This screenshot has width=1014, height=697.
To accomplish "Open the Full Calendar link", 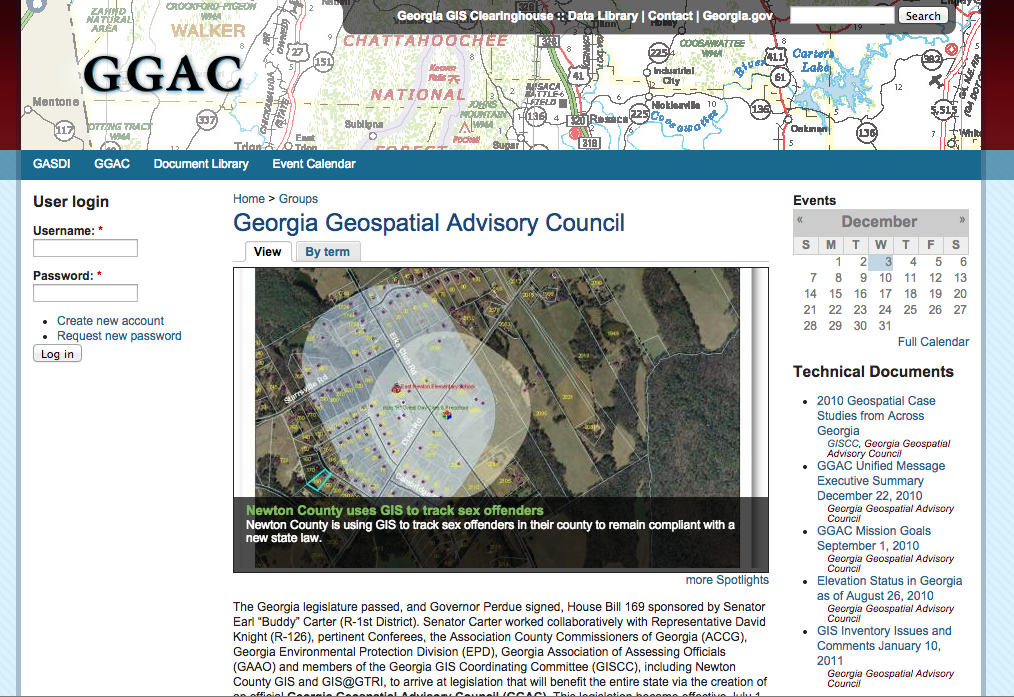I will [932, 342].
